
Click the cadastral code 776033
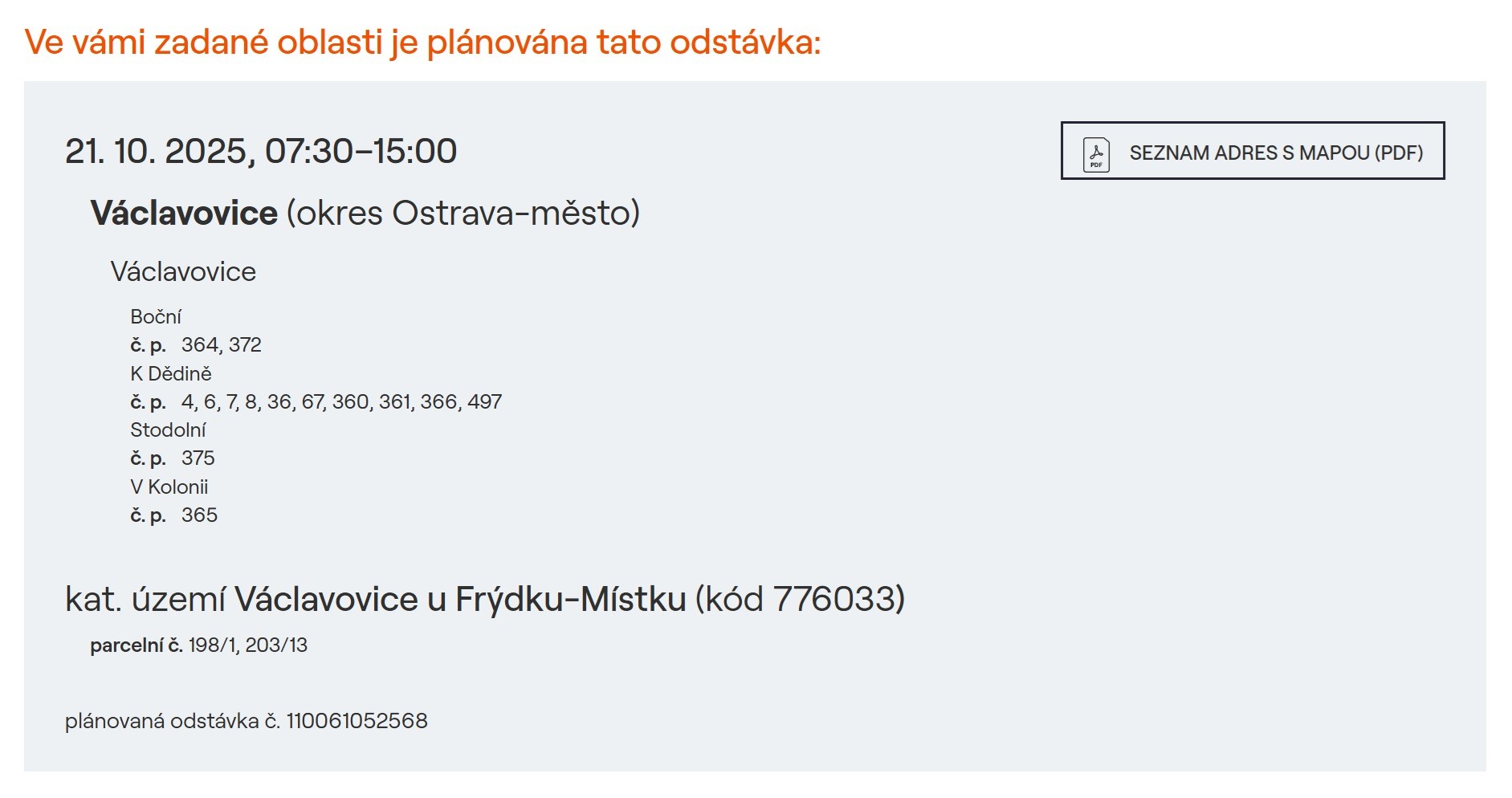tap(834, 599)
